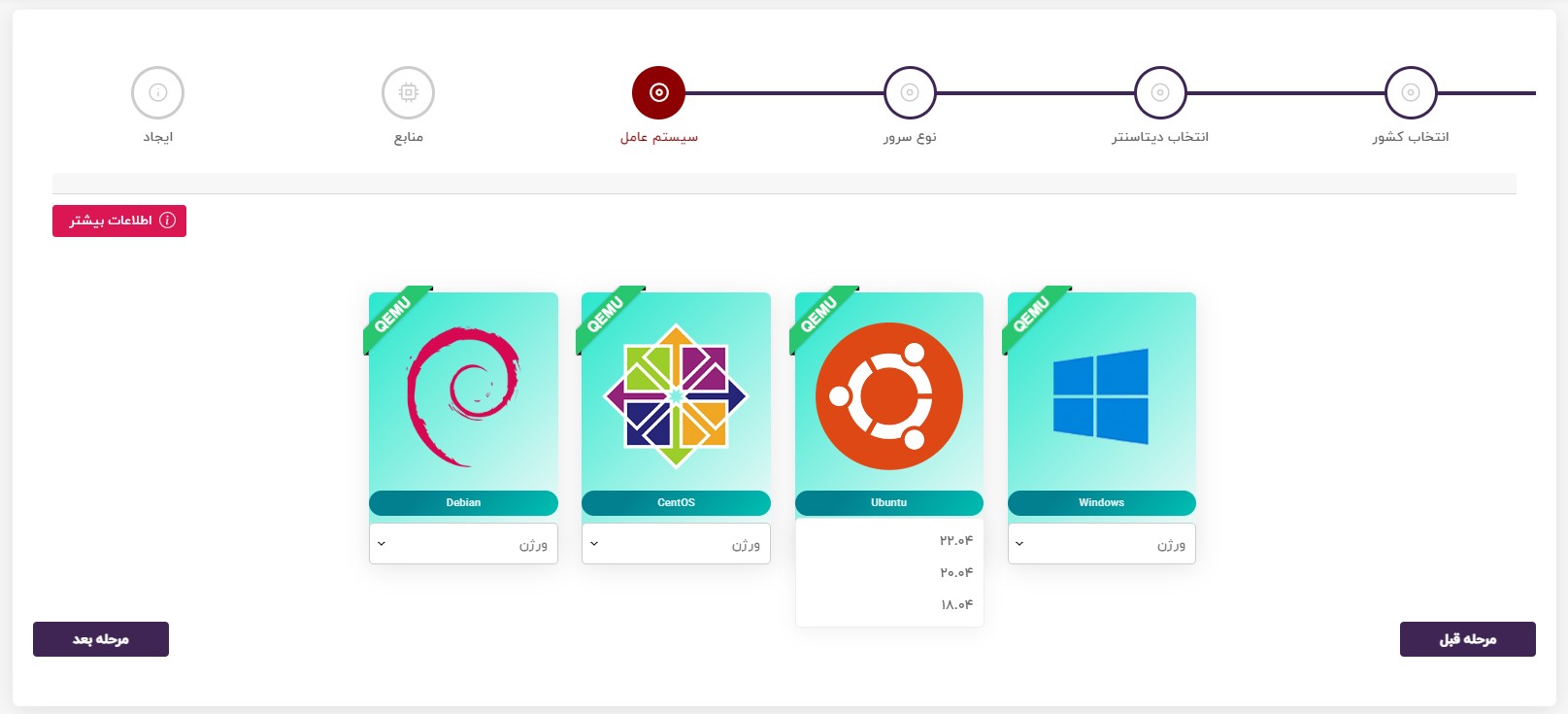
Task: Select the Ubuntu circle logo
Action: click(x=889, y=396)
